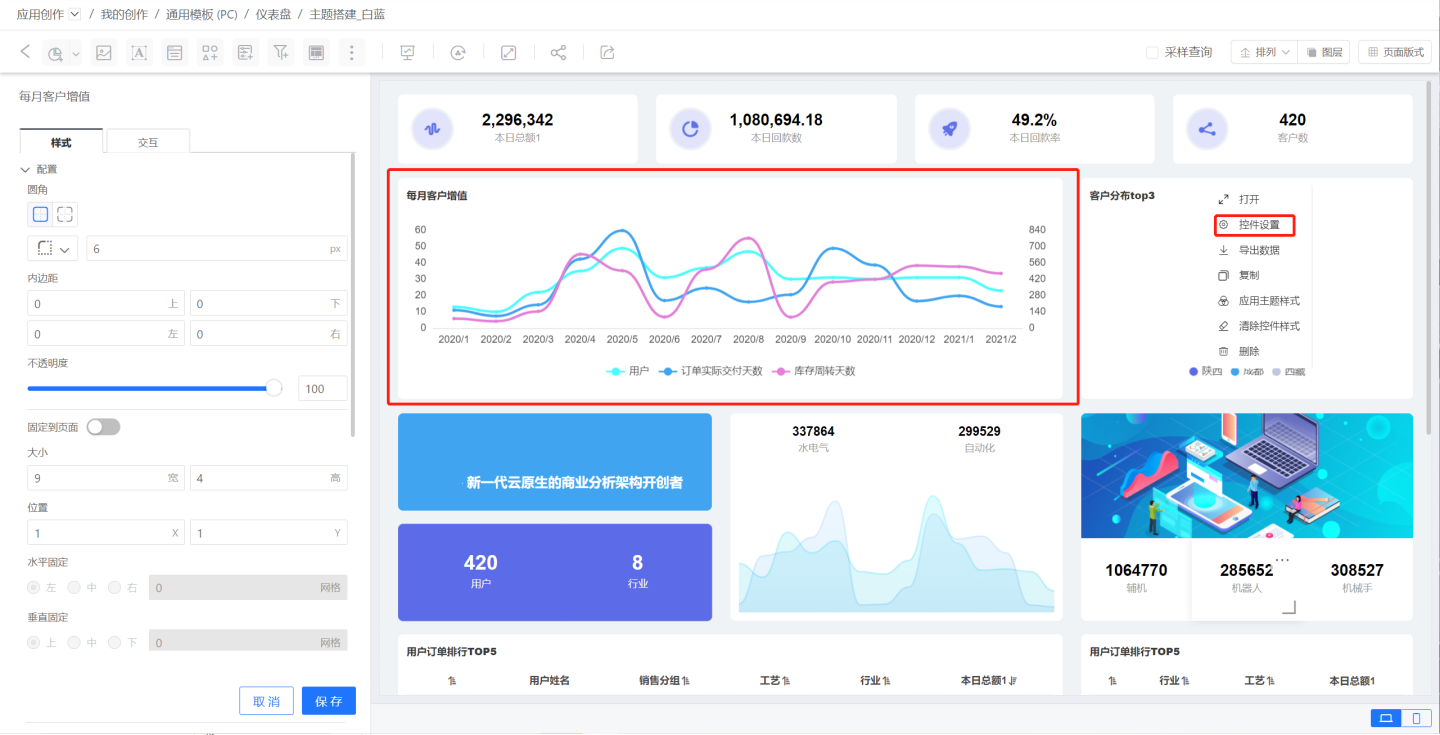Switch to mobile layout view icon
1440x735 pixels.
(x=1415, y=718)
